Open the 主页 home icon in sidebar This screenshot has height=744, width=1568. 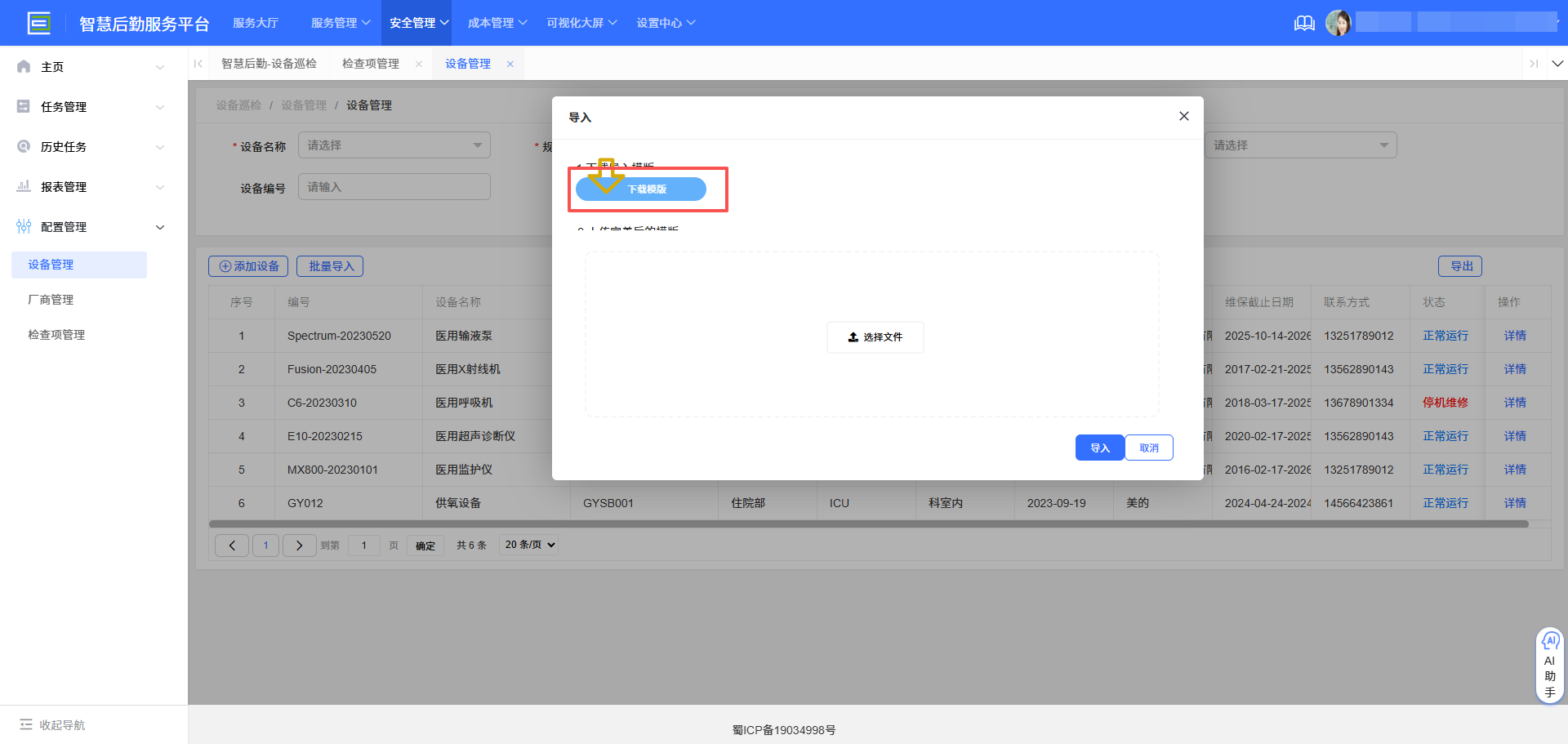(x=23, y=66)
